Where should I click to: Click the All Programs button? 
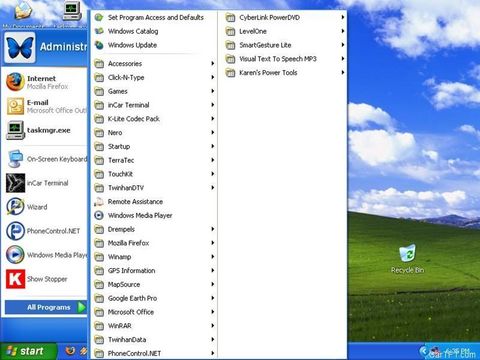[46, 307]
